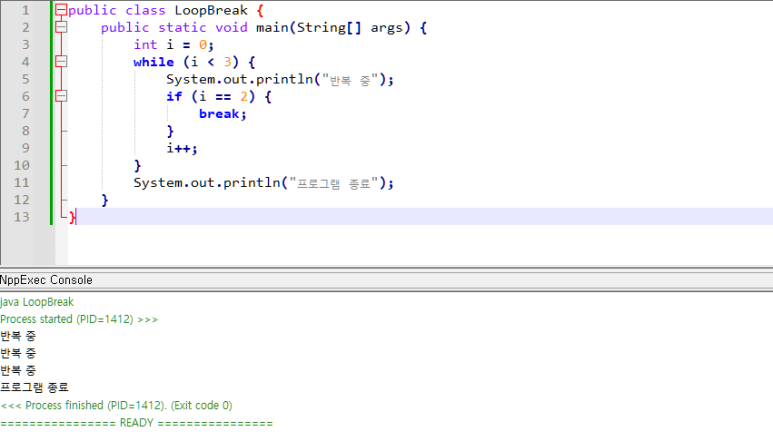Select line number 13 in margin
This screenshot has height=441, width=773.
click(22, 217)
